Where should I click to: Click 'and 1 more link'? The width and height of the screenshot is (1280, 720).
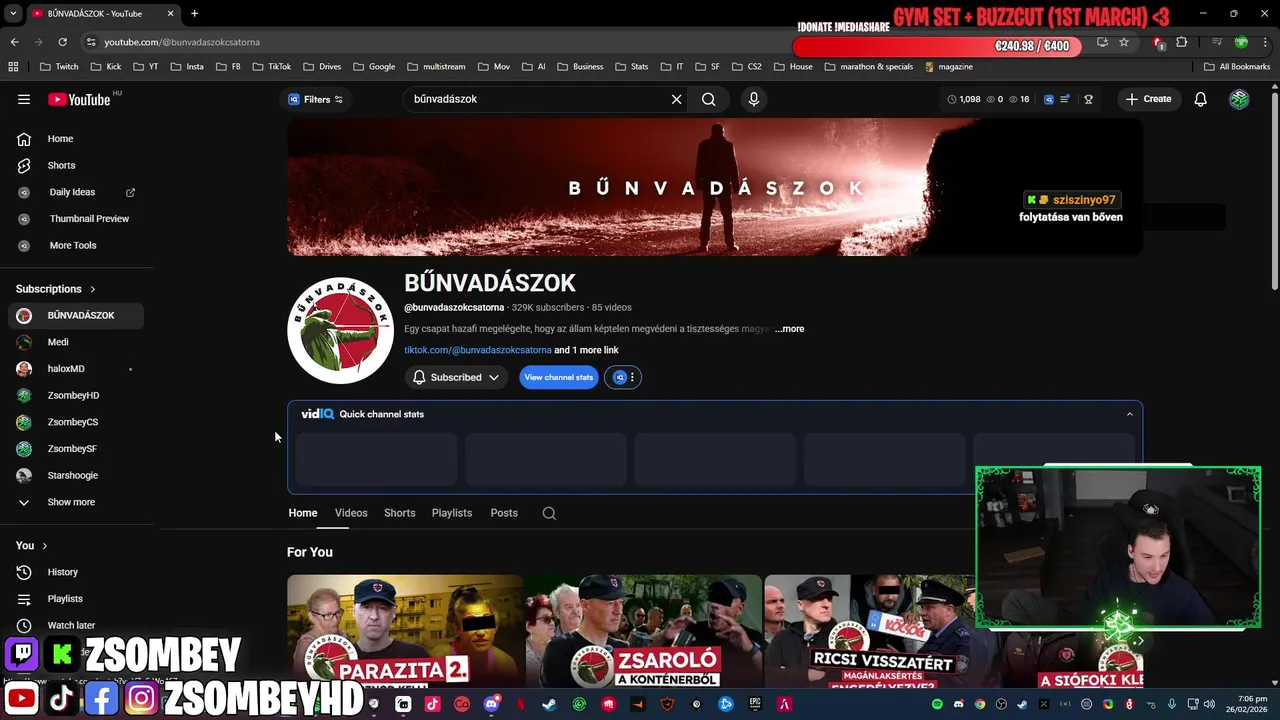point(586,350)
